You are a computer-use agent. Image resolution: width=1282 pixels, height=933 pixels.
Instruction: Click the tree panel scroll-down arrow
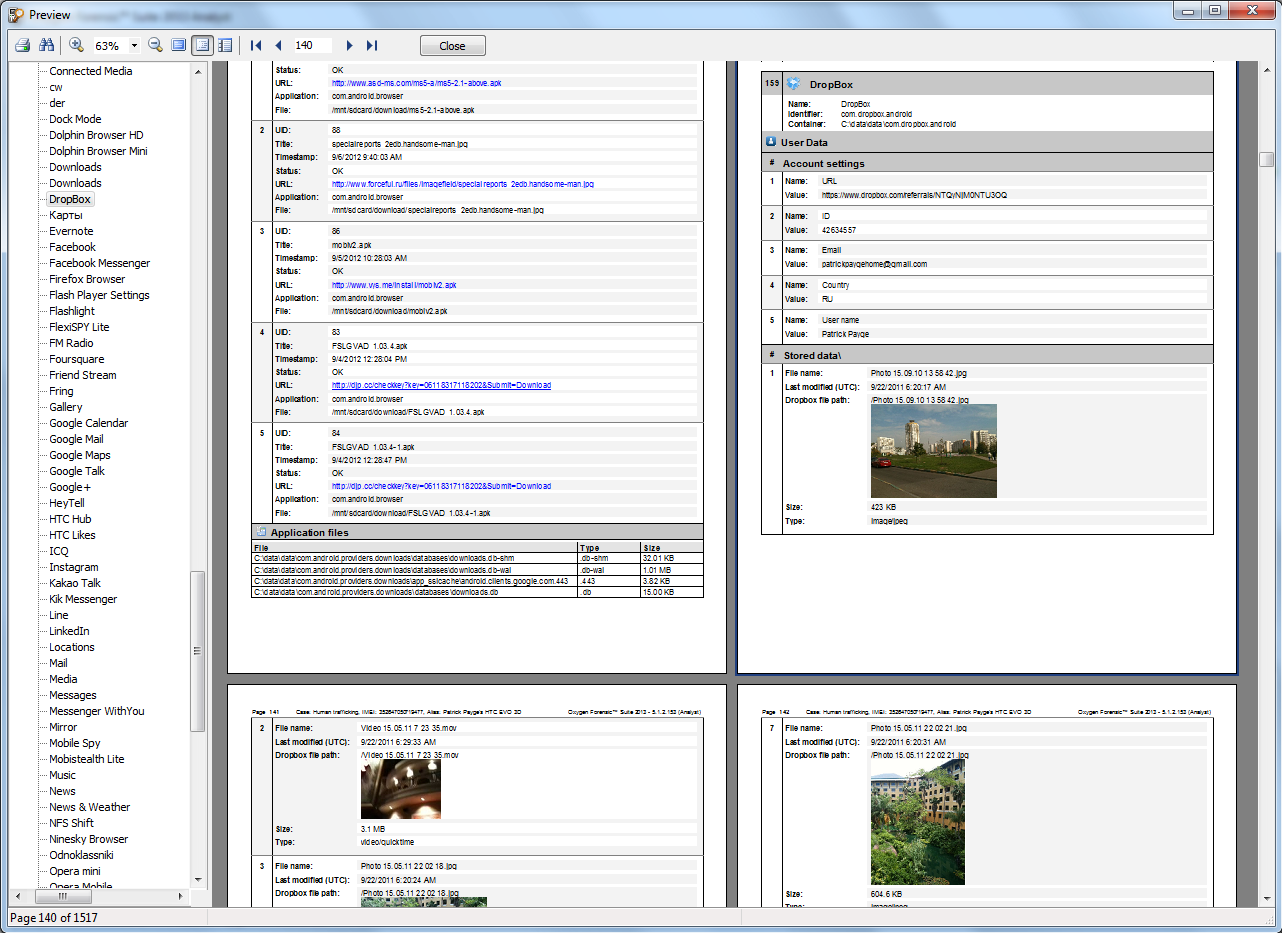pos(198,880)
